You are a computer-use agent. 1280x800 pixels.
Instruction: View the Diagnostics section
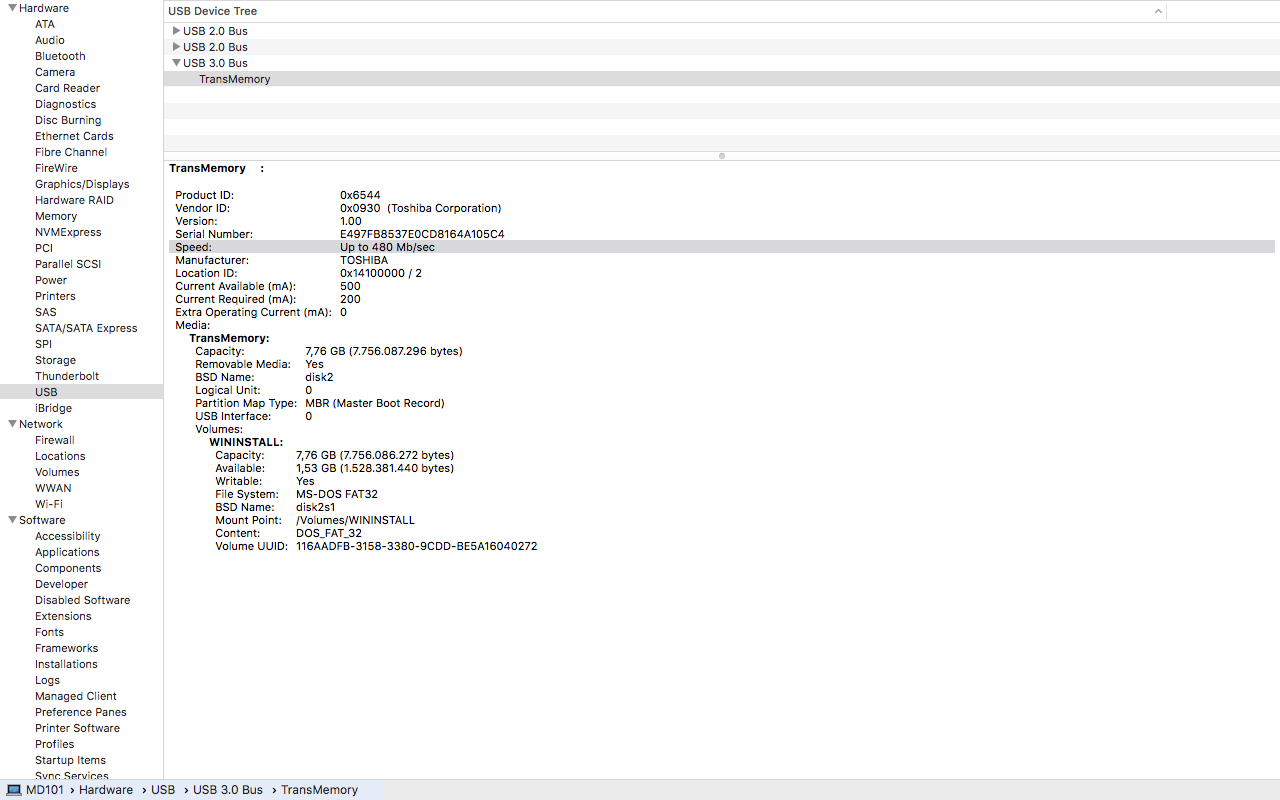tap(66, 104)
